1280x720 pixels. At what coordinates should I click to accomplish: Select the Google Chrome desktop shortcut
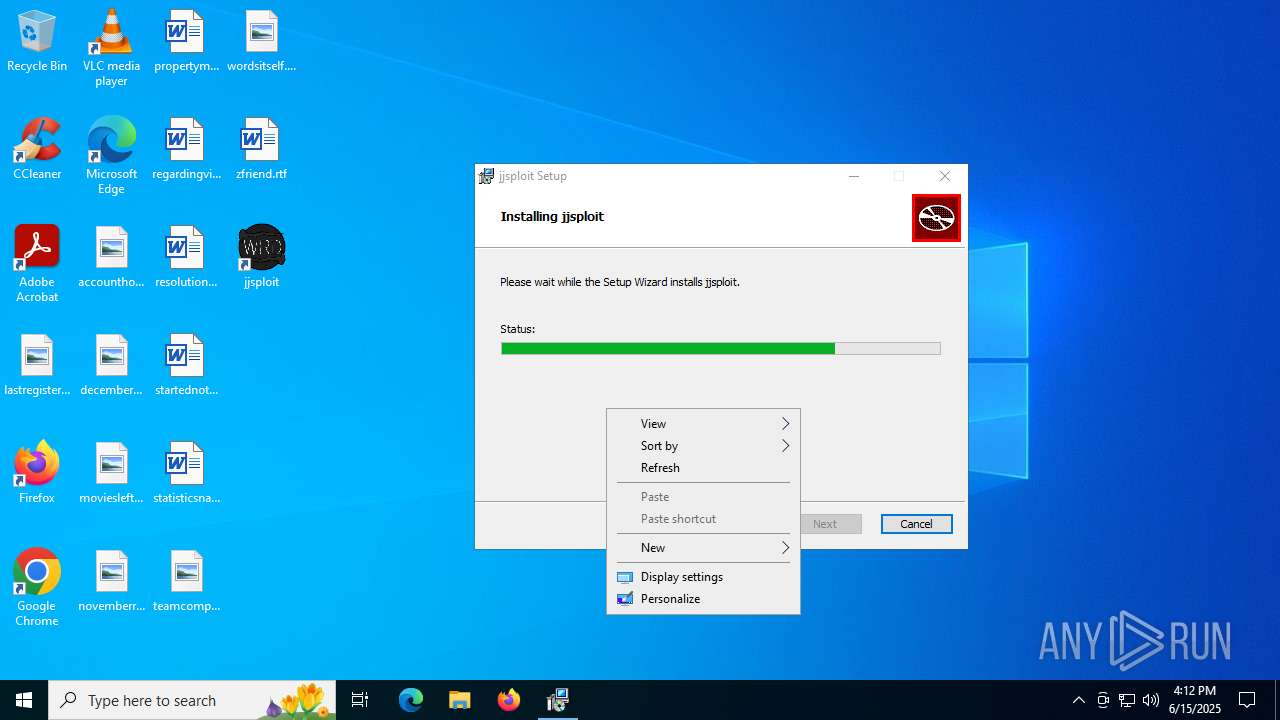click(x=37, y=588)
